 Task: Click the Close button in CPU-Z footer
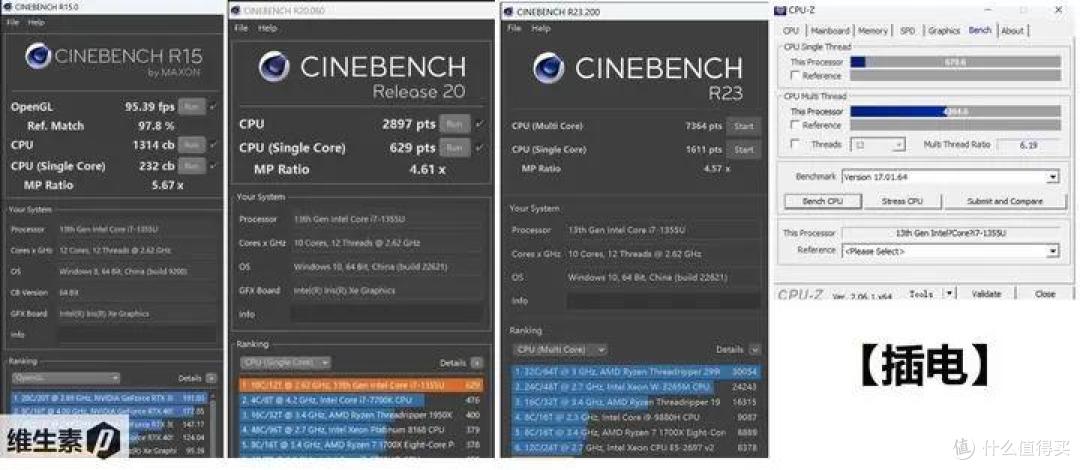click(x=1044, y=294)
